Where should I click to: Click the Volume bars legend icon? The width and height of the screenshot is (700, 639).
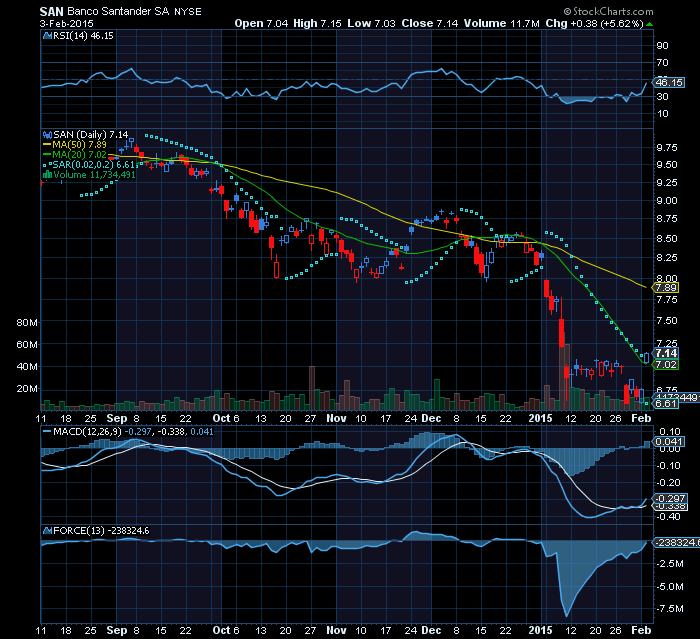click(x=47, y=174)
